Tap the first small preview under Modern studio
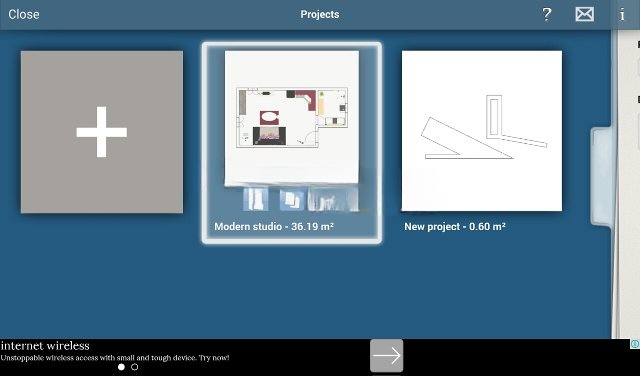This screenshot has width=640, height=376. tap(256, 199)
